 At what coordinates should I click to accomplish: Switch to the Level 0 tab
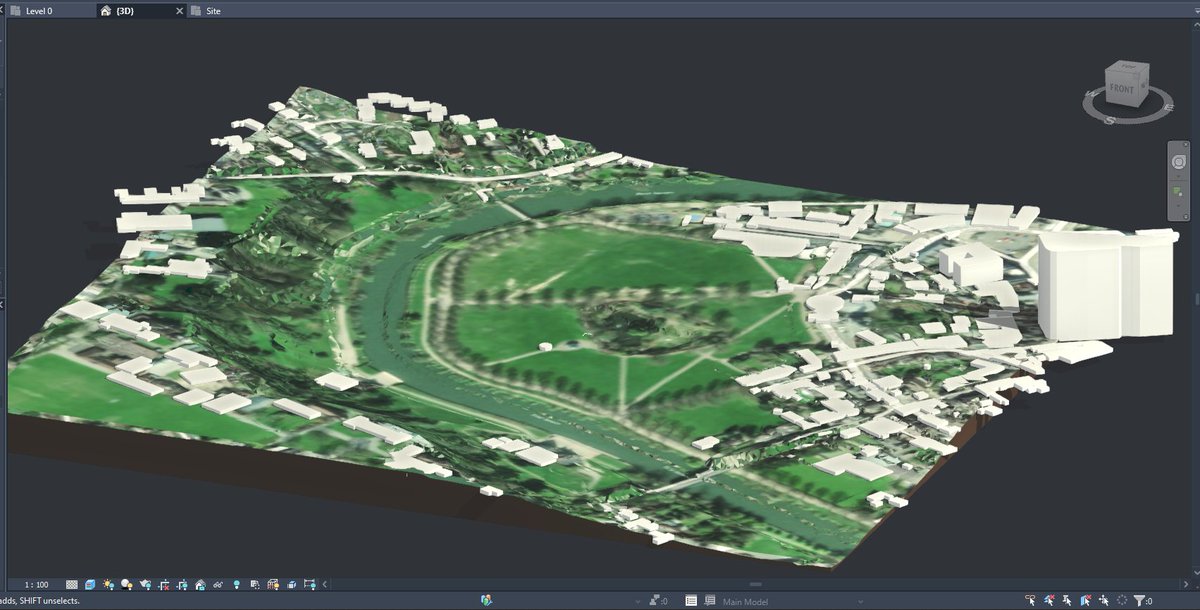pyautogui.click(x=40, y=11)
